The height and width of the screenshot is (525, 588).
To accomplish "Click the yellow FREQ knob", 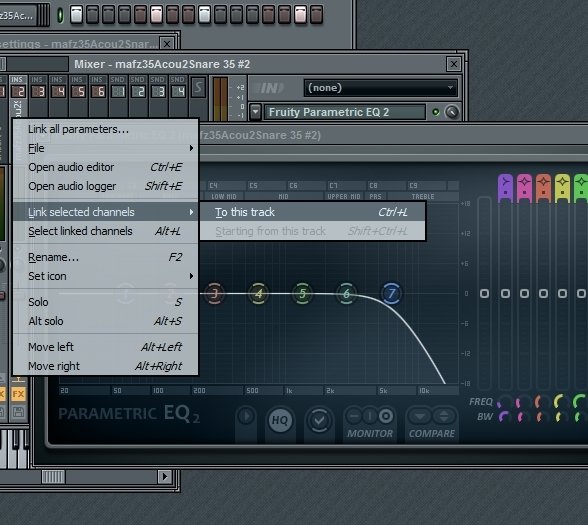I will coord(561,402).
